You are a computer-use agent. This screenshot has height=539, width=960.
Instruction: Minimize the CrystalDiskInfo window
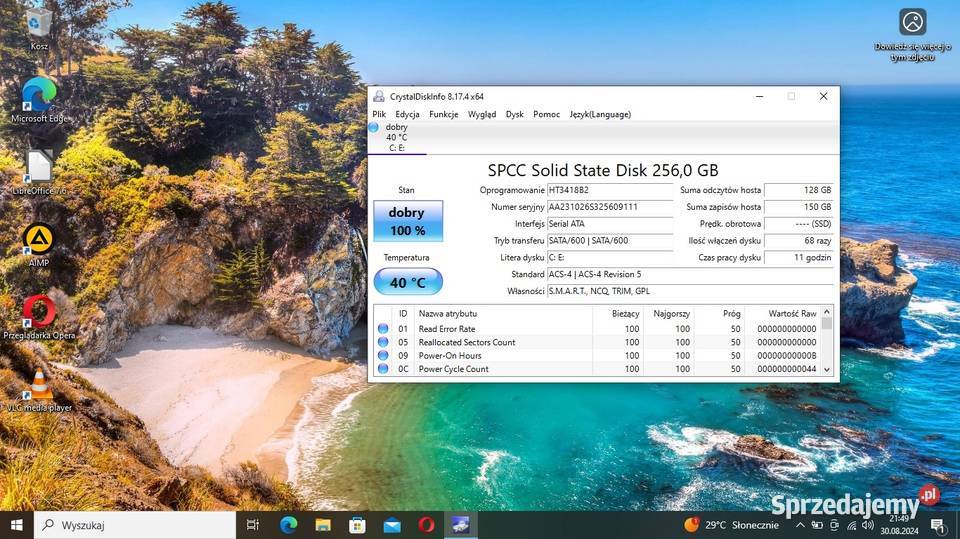(x=759, y=96)
